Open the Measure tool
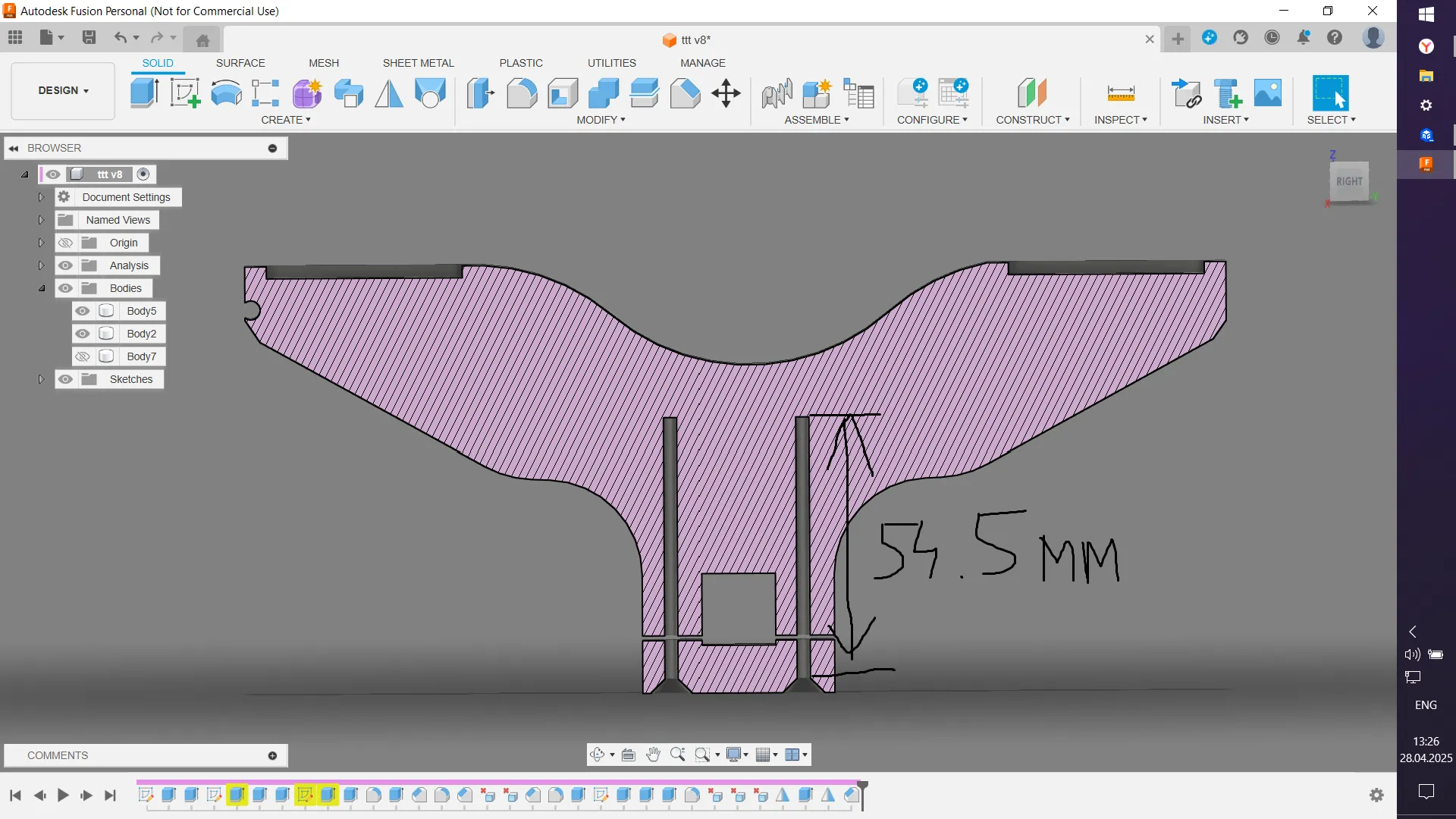 (1120, 93)
